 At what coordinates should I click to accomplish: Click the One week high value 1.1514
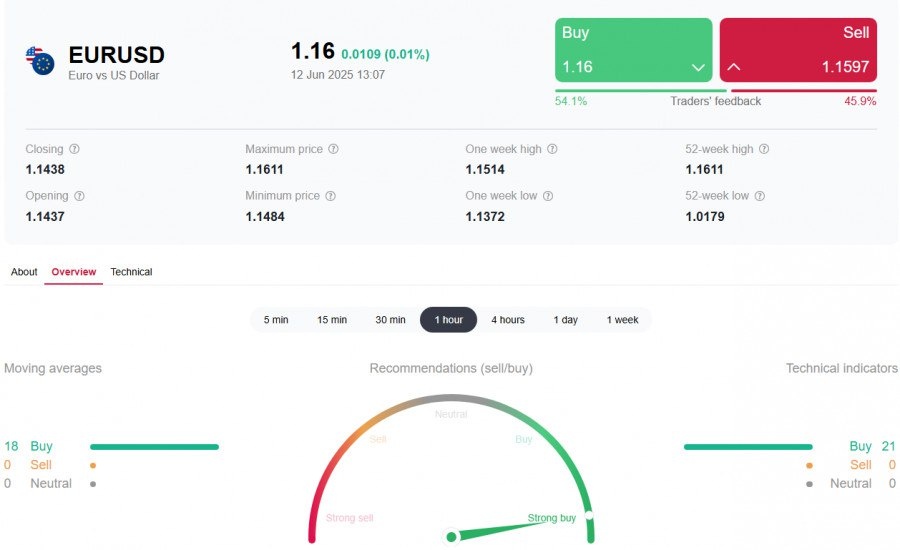pyautogui.click(x=485, y=169)
